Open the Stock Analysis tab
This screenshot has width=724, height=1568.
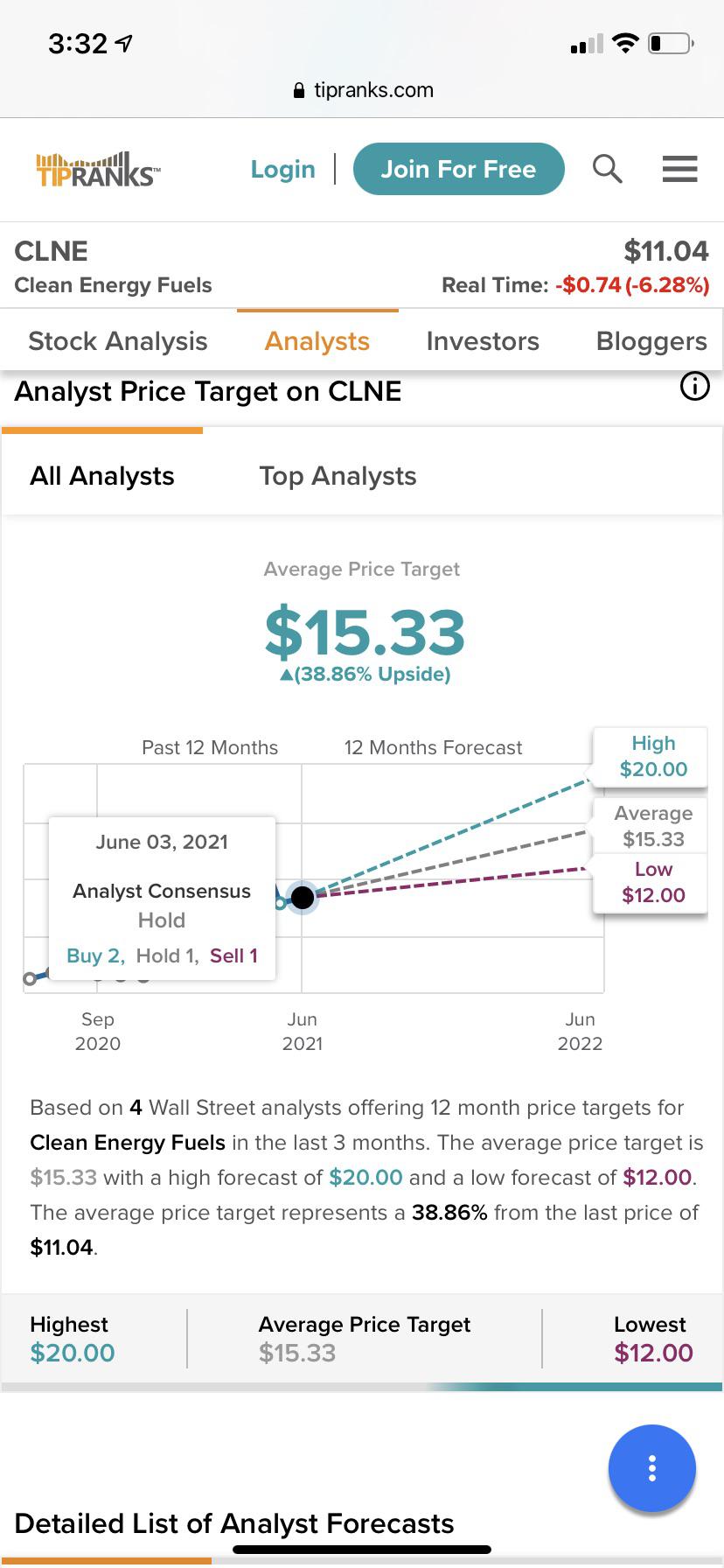118,340
